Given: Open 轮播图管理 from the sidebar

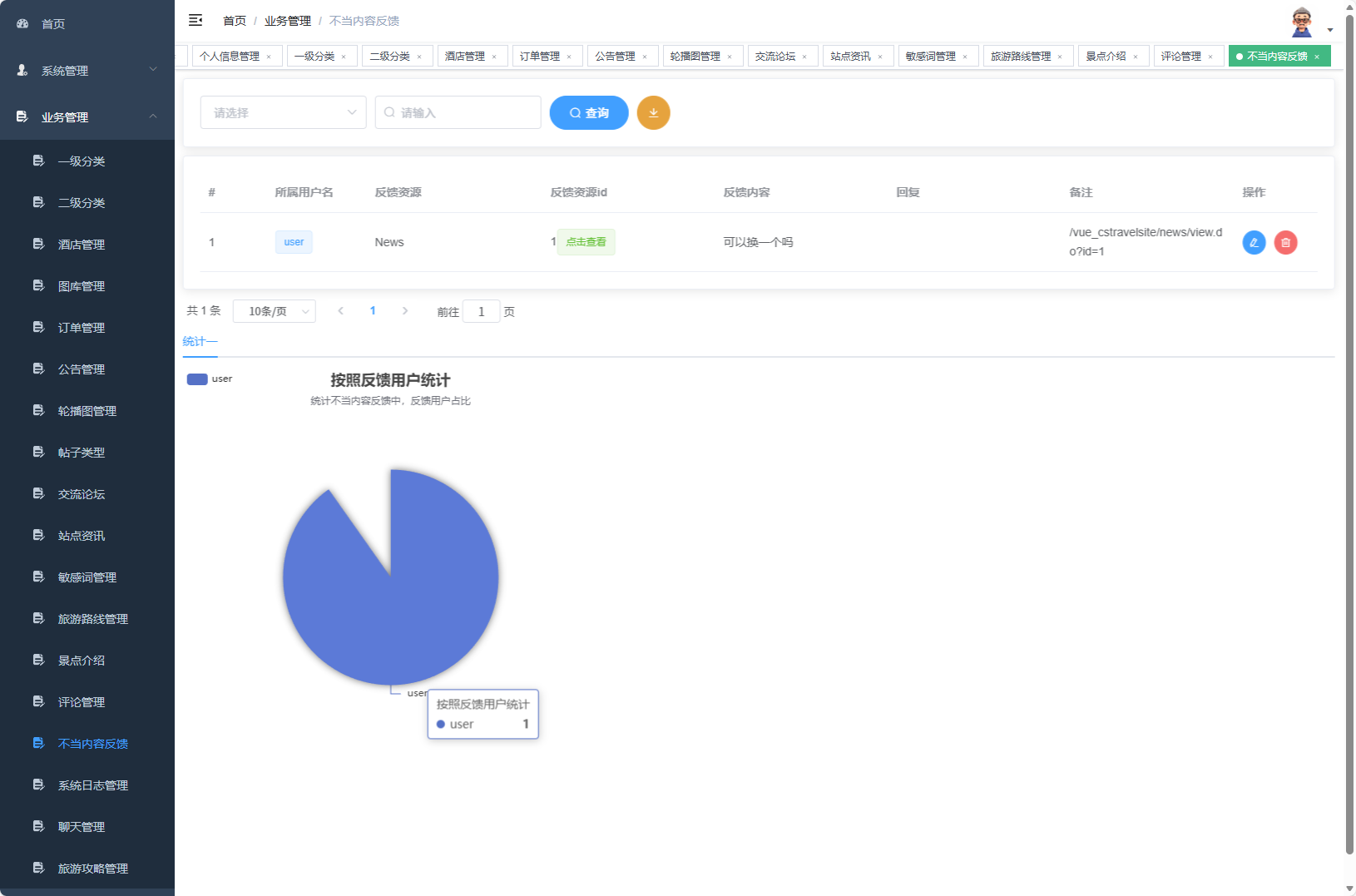Looking at the screenshot, I should click(86, 410).
